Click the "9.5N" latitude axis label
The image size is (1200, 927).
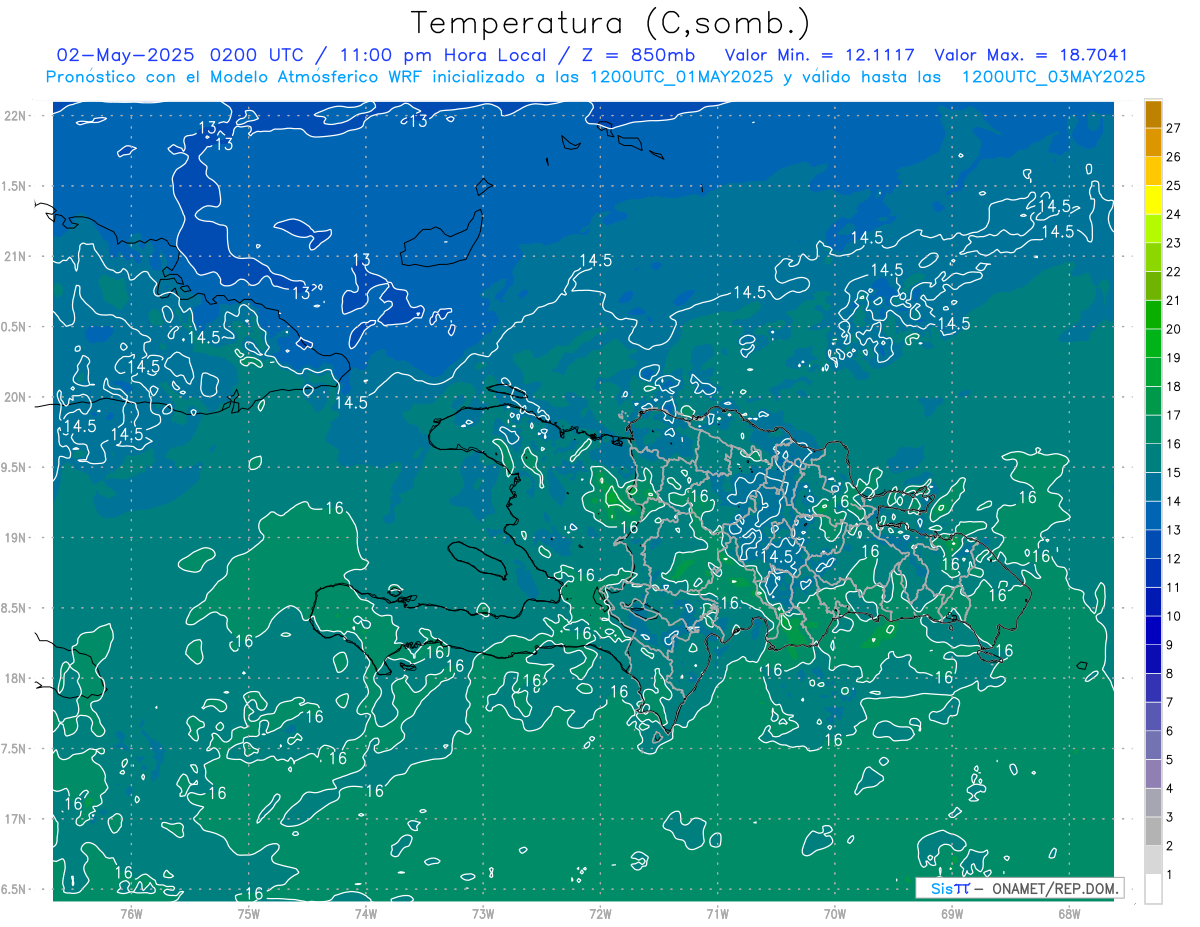(x=14, y=468)
